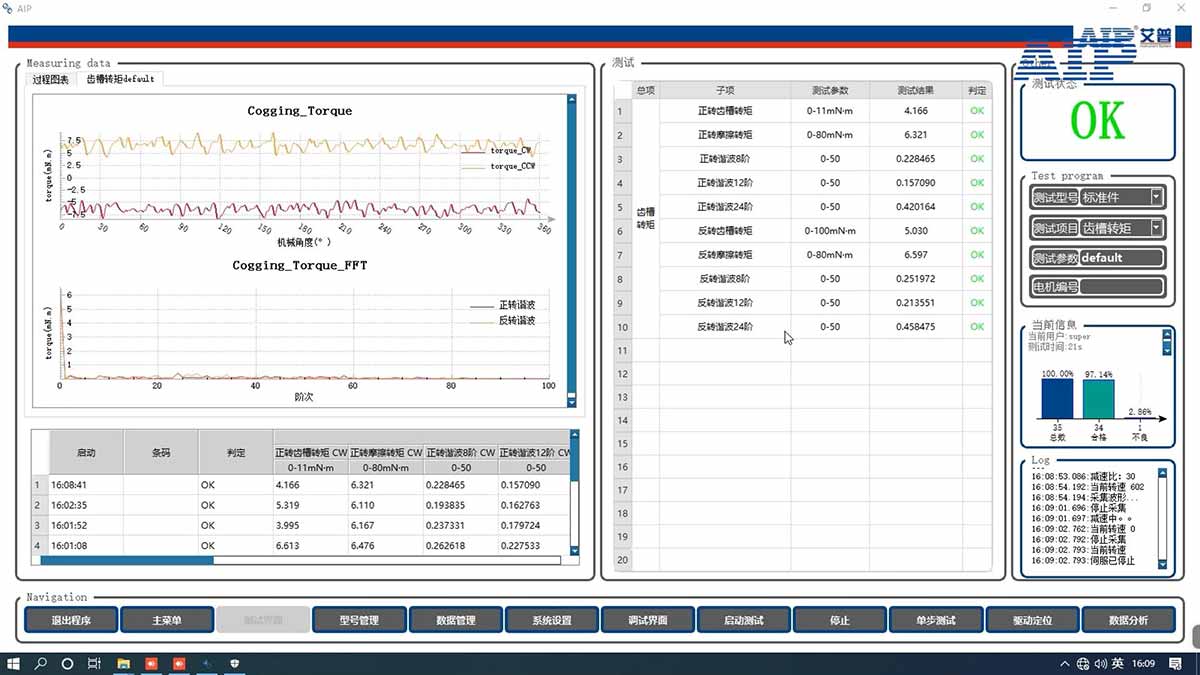Switch to the 过程图表 tab
1200x675 pixels.
coord(51,79)
